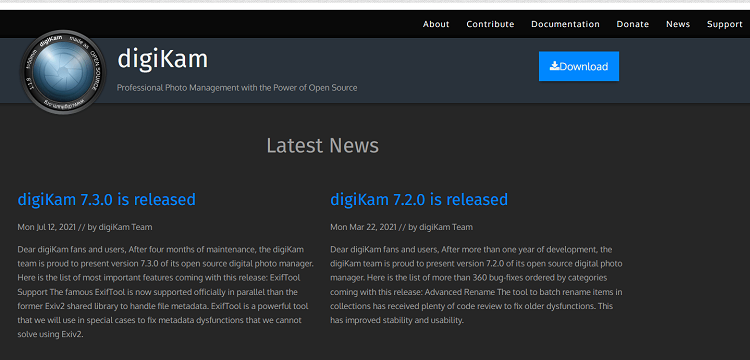Click the 7.2.0 article summary paragraph

(476, 284)
